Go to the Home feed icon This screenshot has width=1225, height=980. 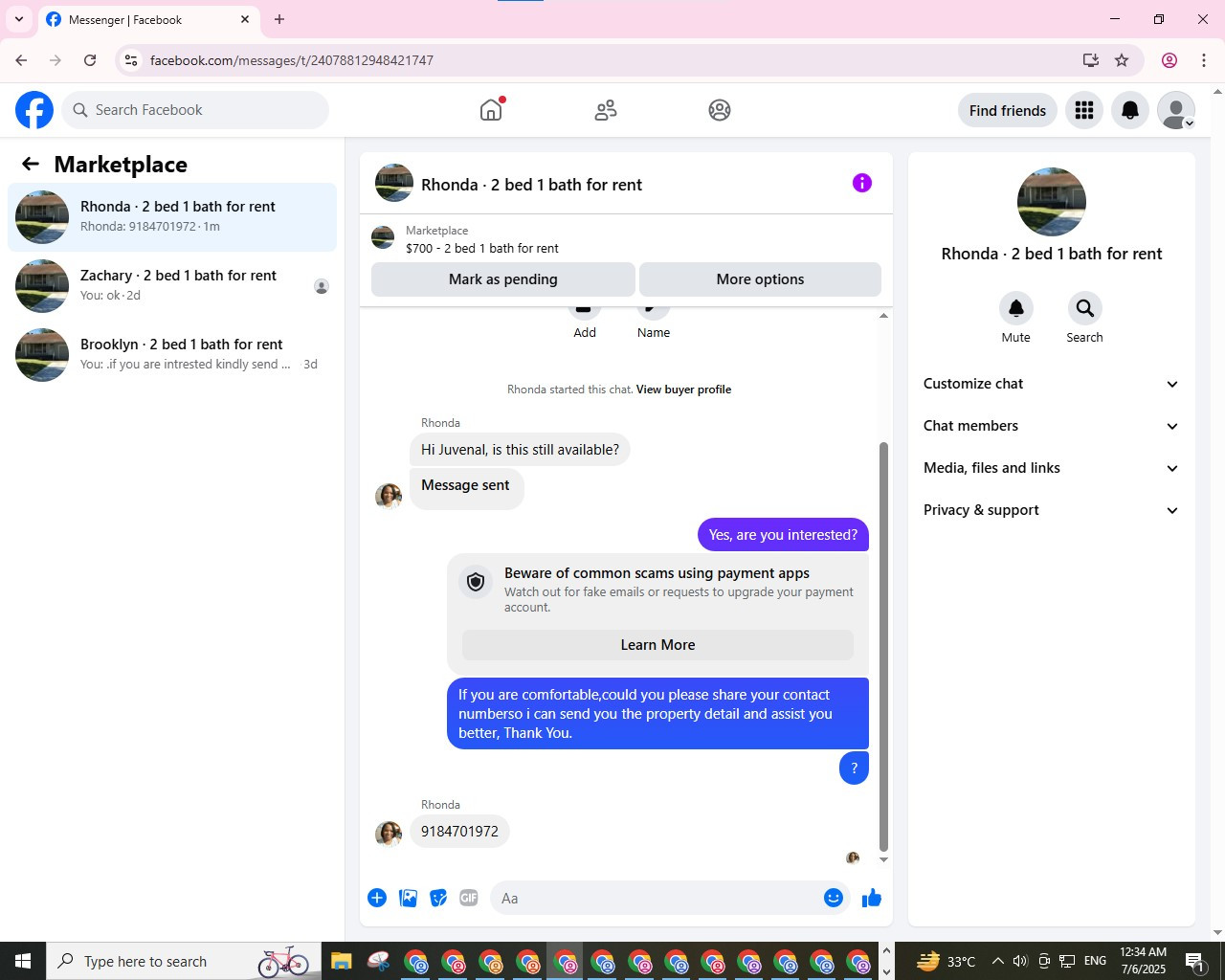(491, 110)
